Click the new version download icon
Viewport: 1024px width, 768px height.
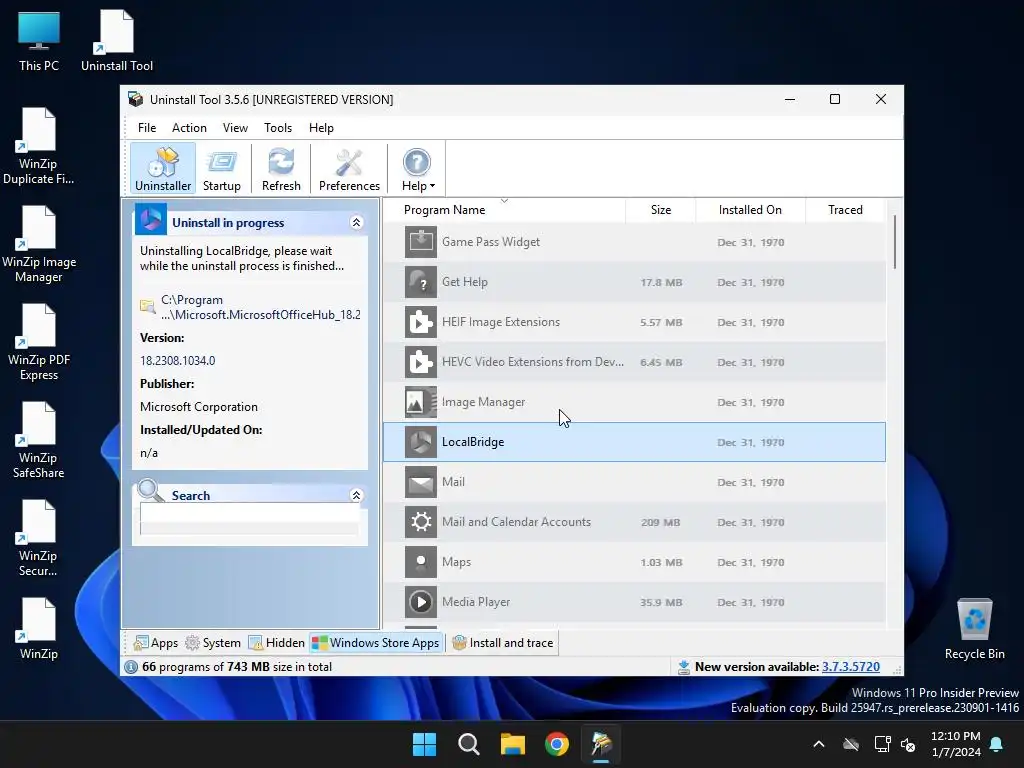(x=684, y=667)
